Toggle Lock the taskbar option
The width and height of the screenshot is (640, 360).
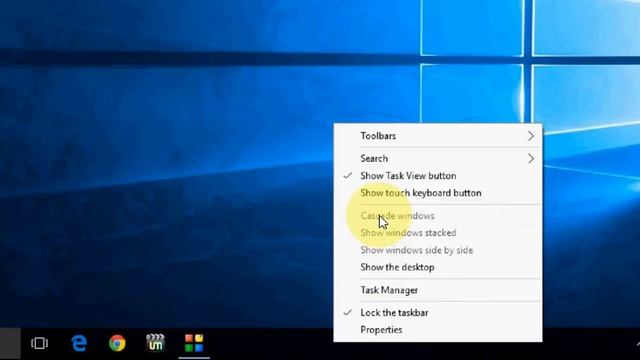(x=438, y=313)
